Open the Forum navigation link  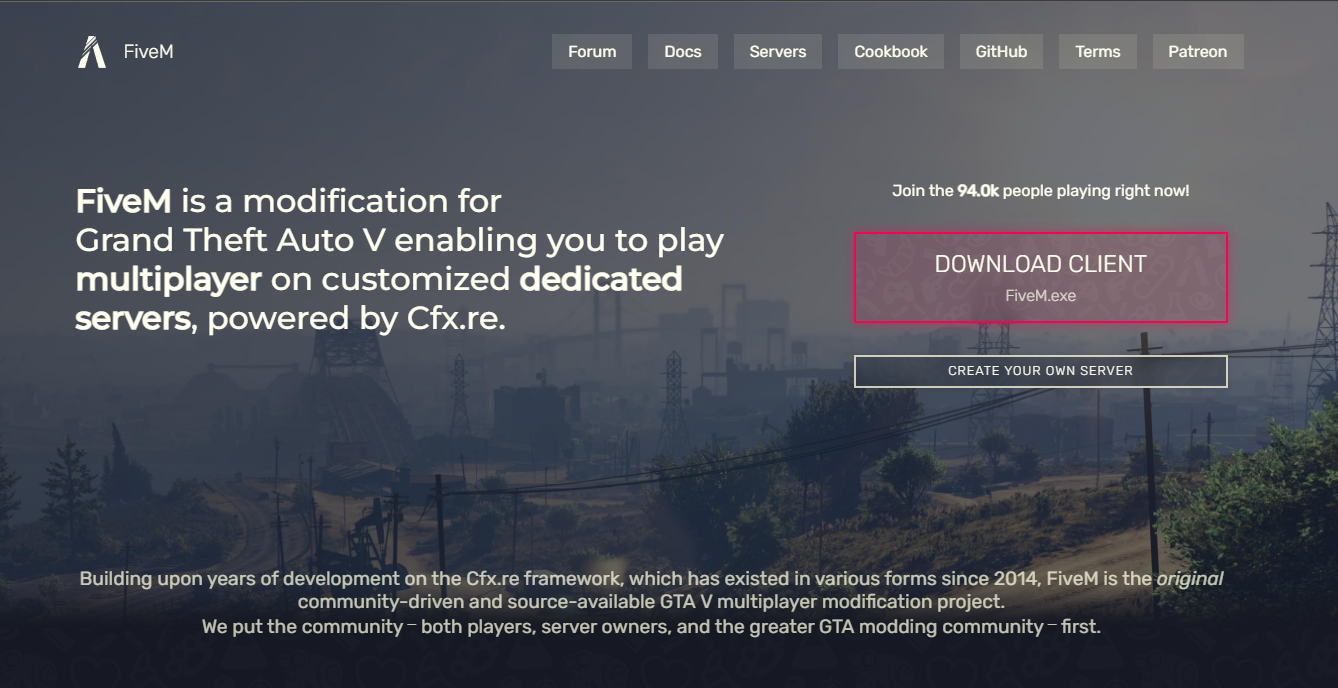pyautogui.click(x=592, y=52)
